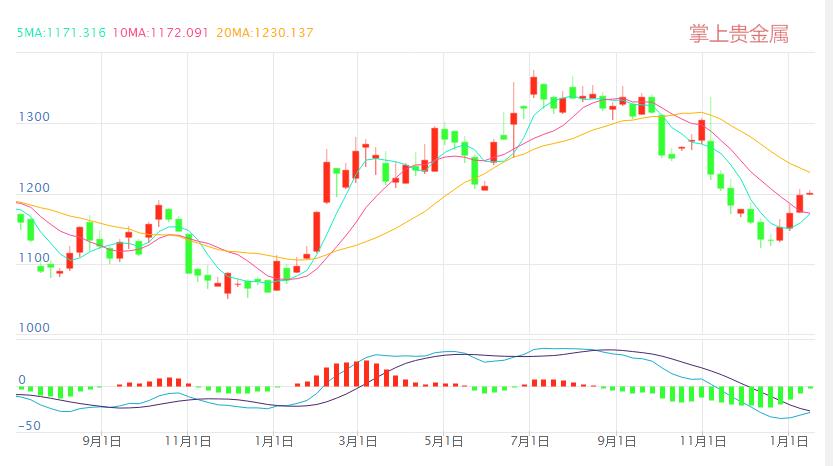
Task: Jump to the 7月1日 date label
Action: [x=531, y=440]
